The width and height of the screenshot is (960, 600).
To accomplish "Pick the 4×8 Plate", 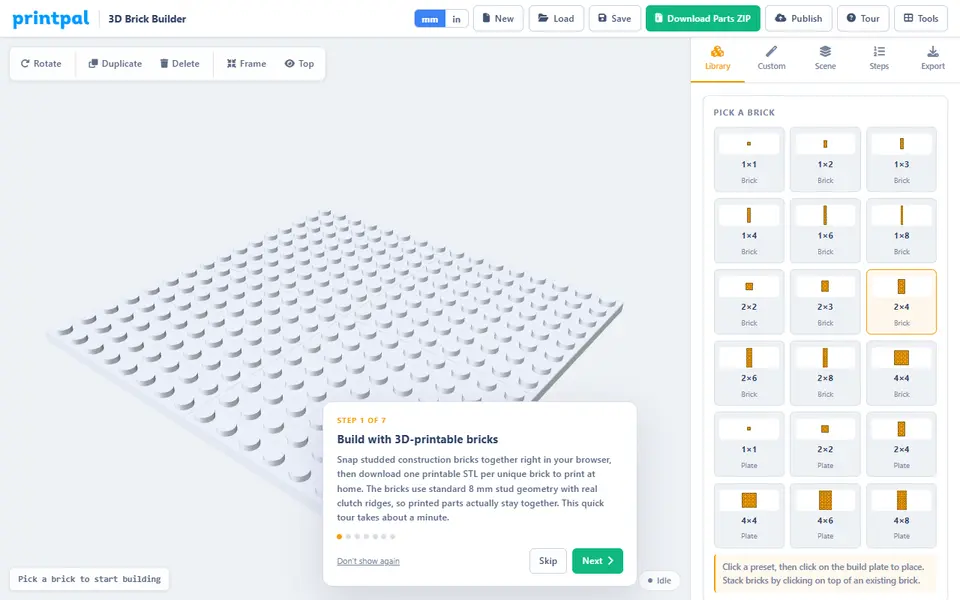I will click(x=901, y=516).
